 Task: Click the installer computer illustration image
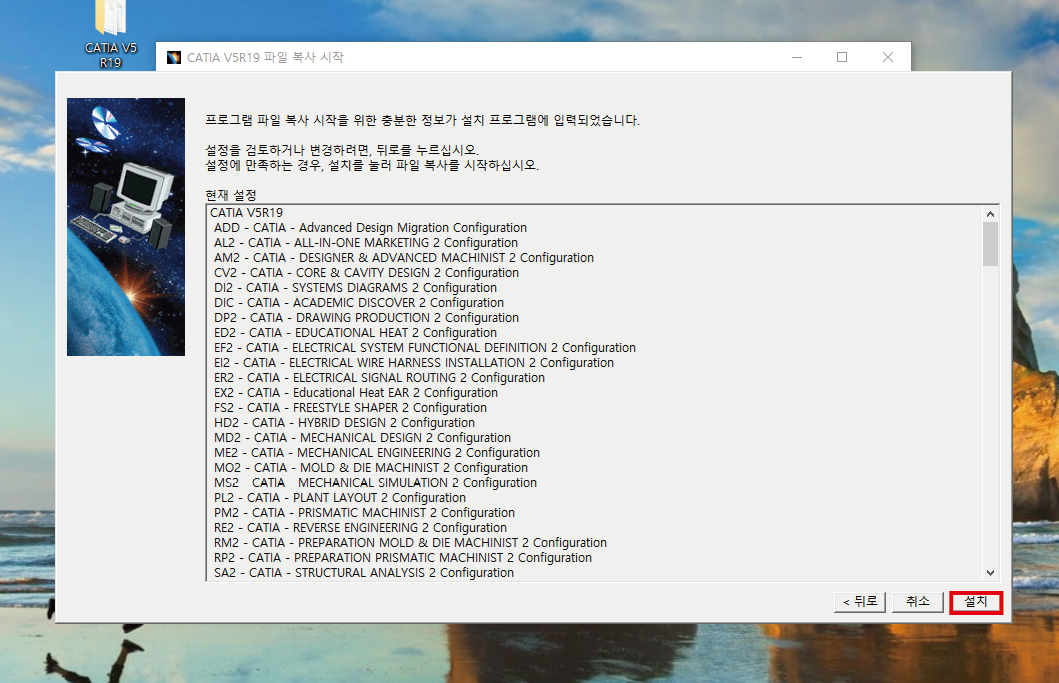(126, 227)
